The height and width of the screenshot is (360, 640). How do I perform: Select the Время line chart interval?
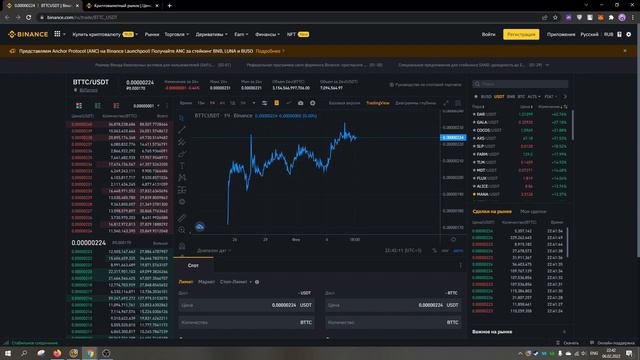tap(186, 103)
